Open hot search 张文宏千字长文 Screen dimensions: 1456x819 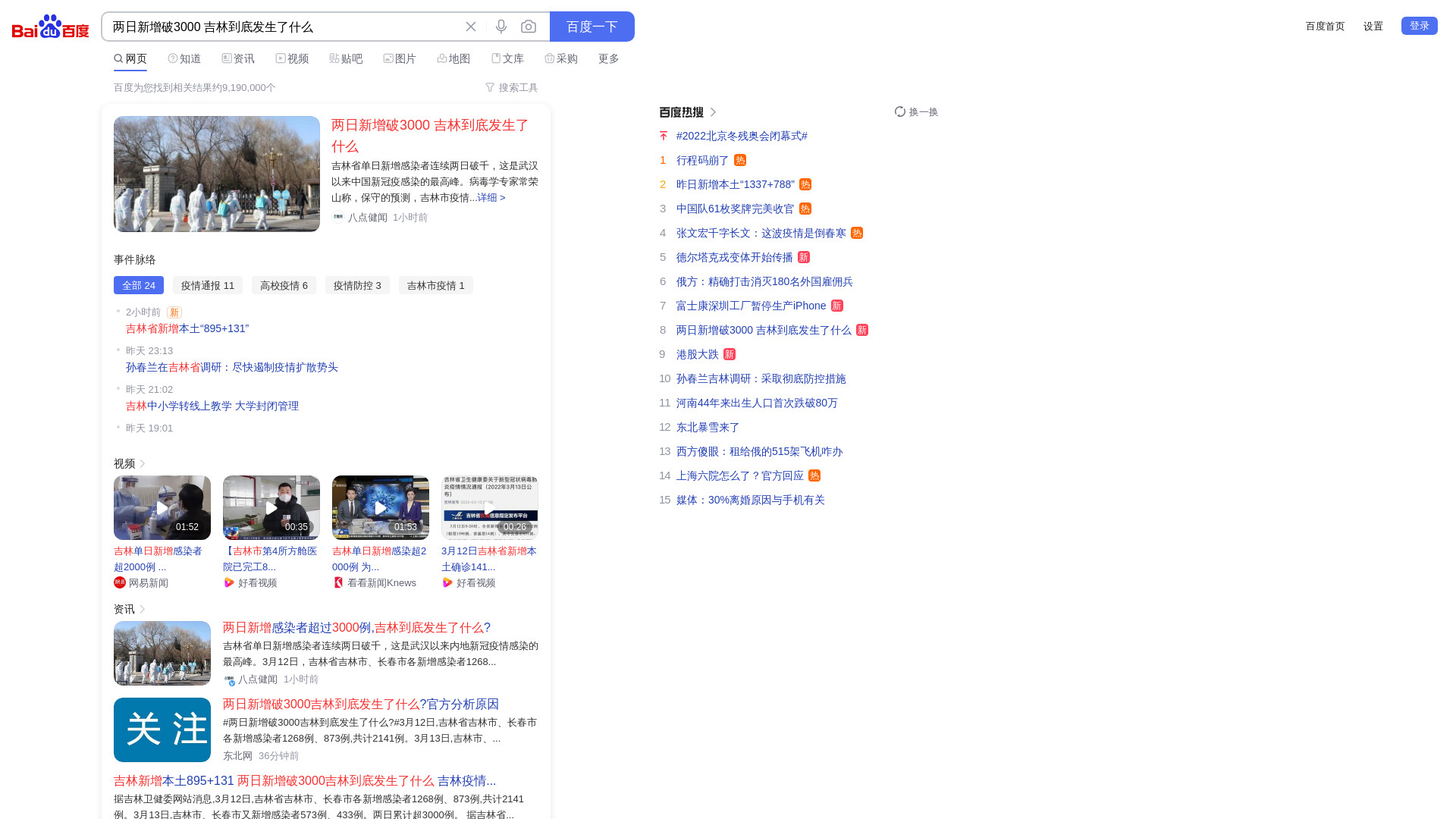click(761, 233)
